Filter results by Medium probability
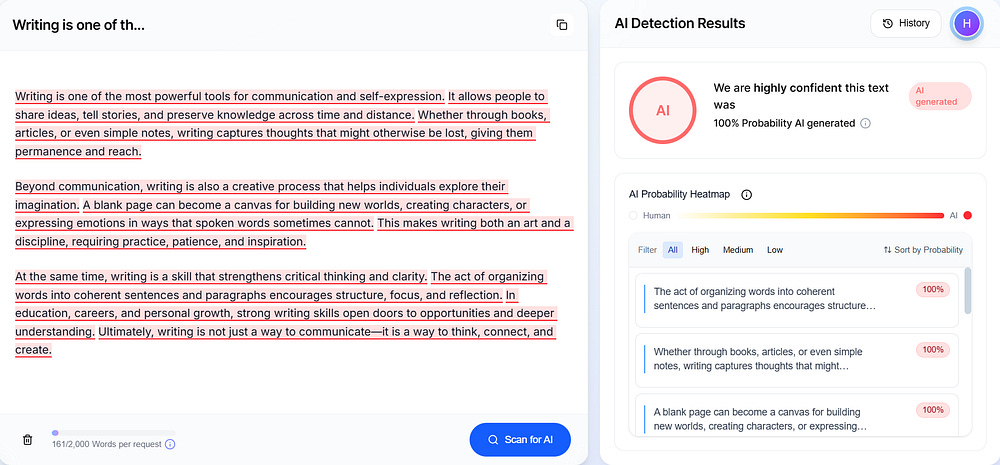1000x465 pixels. pos(738,250)
